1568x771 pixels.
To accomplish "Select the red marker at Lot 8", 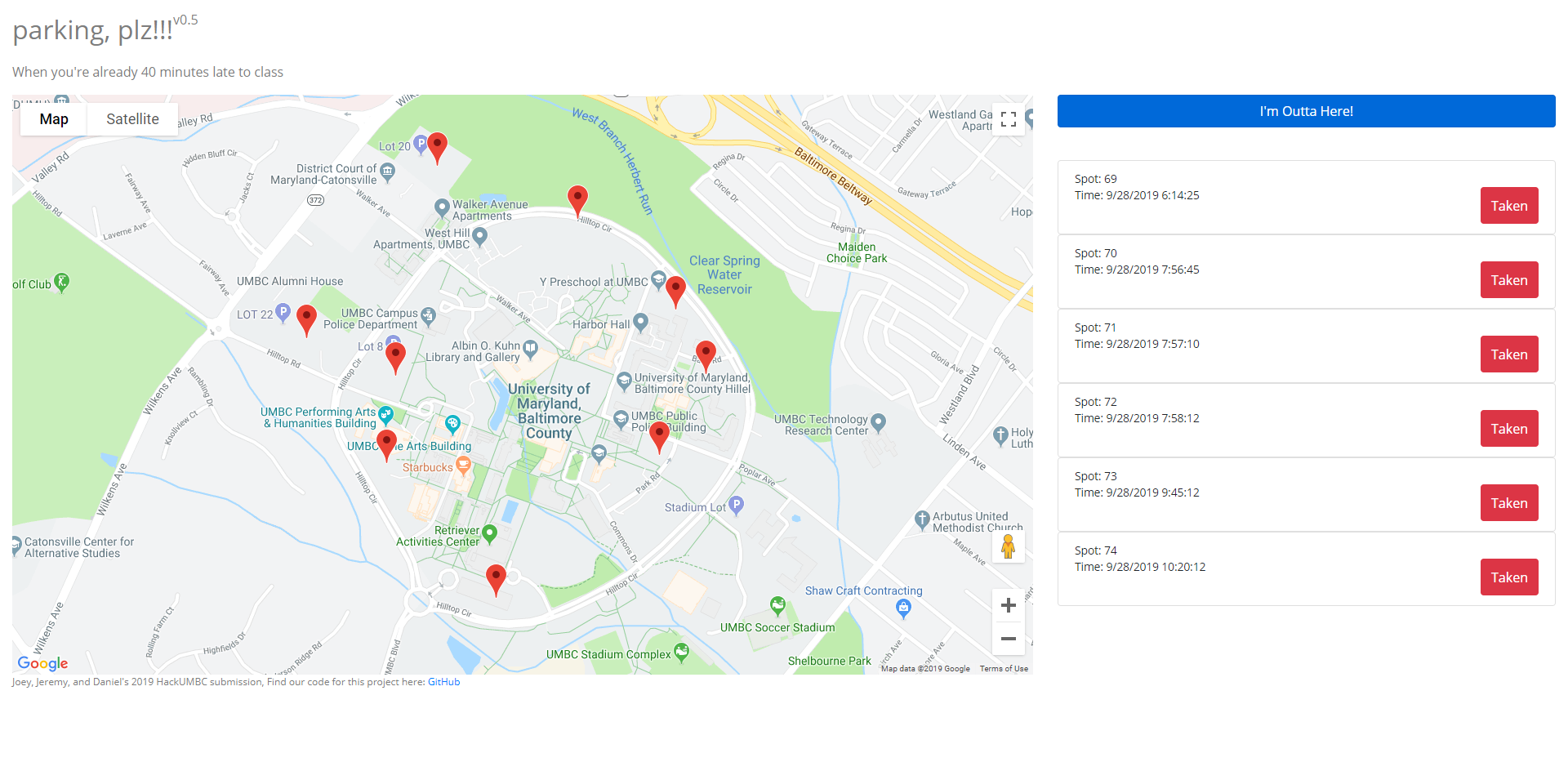I will 395,358.
